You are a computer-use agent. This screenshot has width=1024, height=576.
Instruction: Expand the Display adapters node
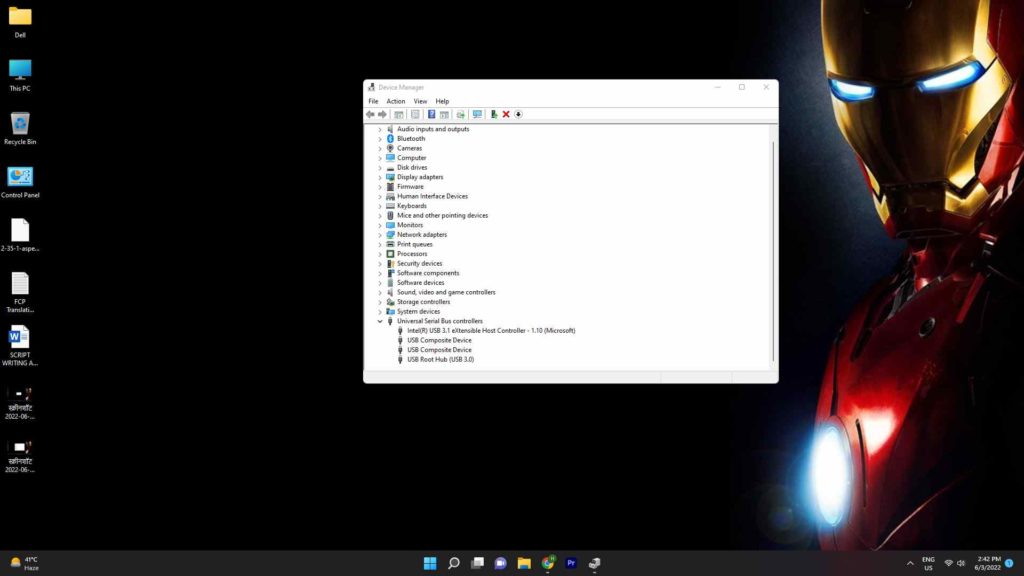pos(380,177)
